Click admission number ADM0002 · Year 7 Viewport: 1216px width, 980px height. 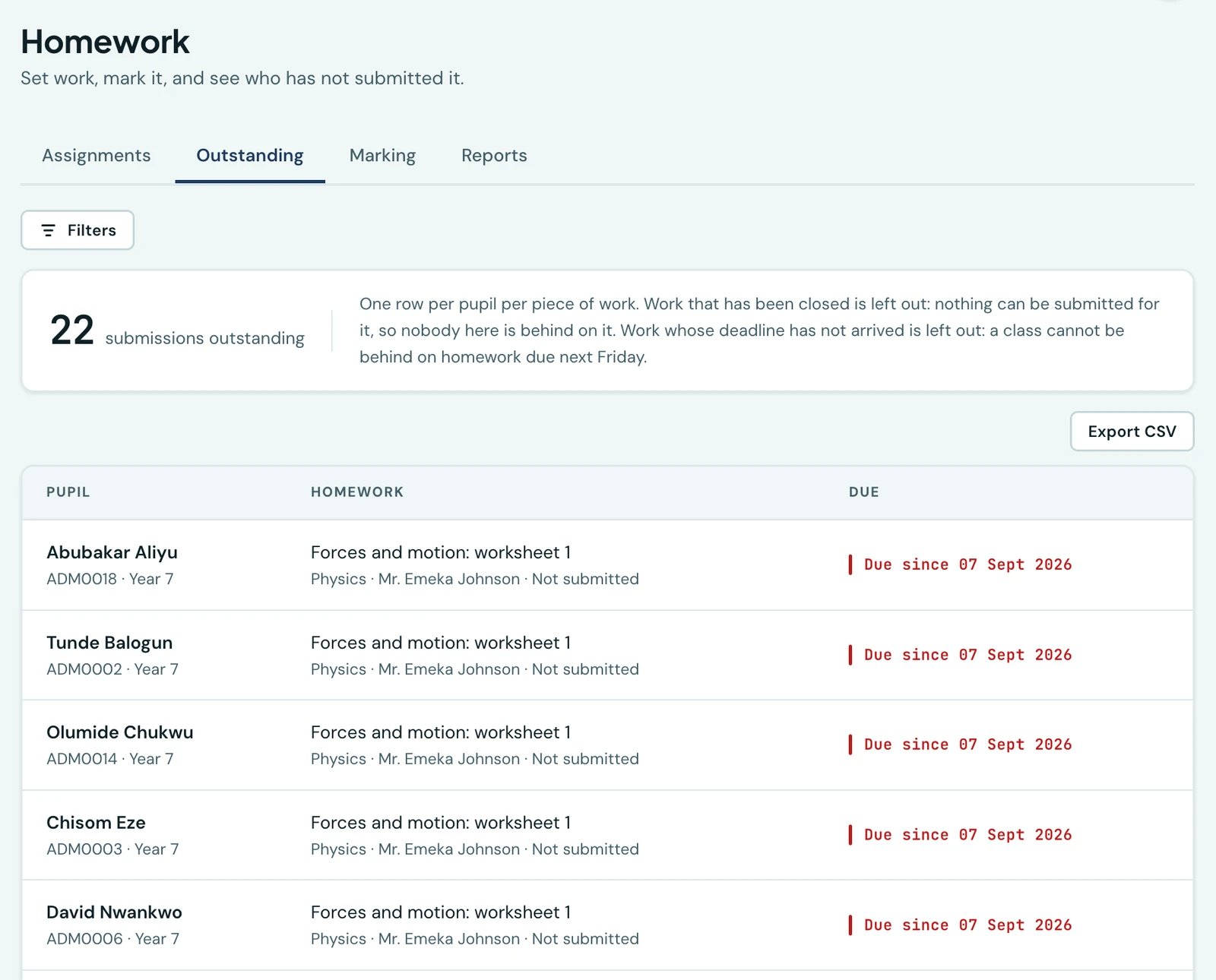tap(112, 669)
